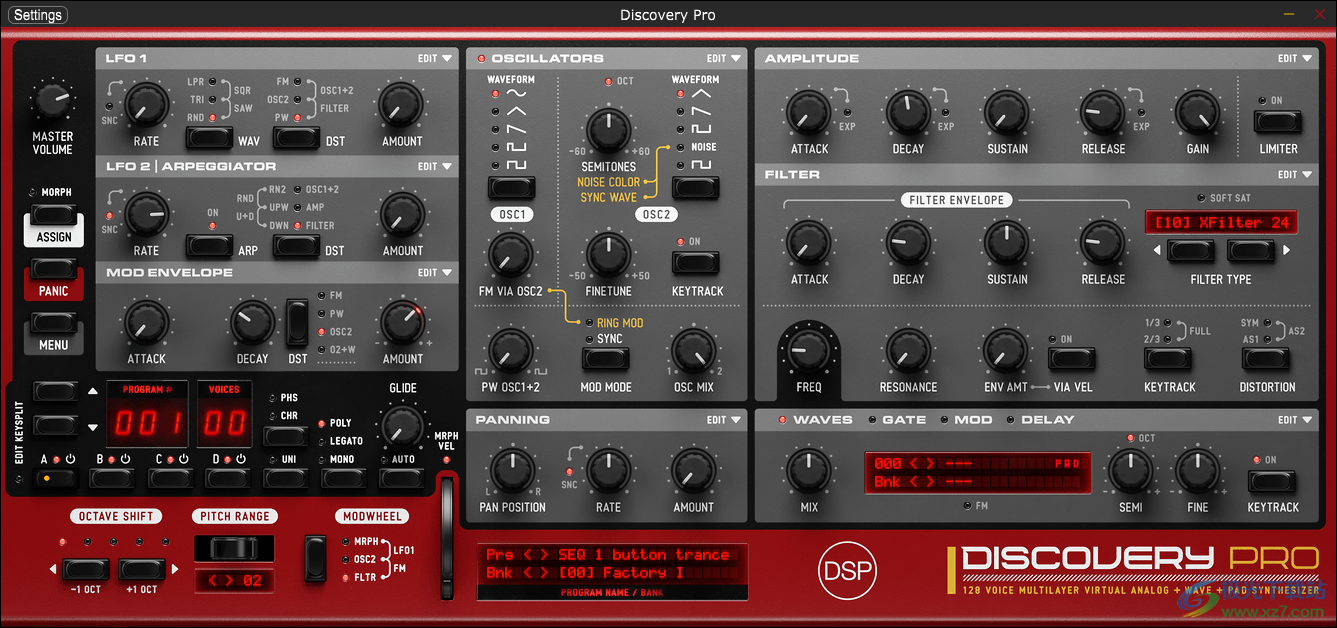Open the Settings menu
Screen dimensions: 1337x628
pyautogui.click(x=37, y=14)
